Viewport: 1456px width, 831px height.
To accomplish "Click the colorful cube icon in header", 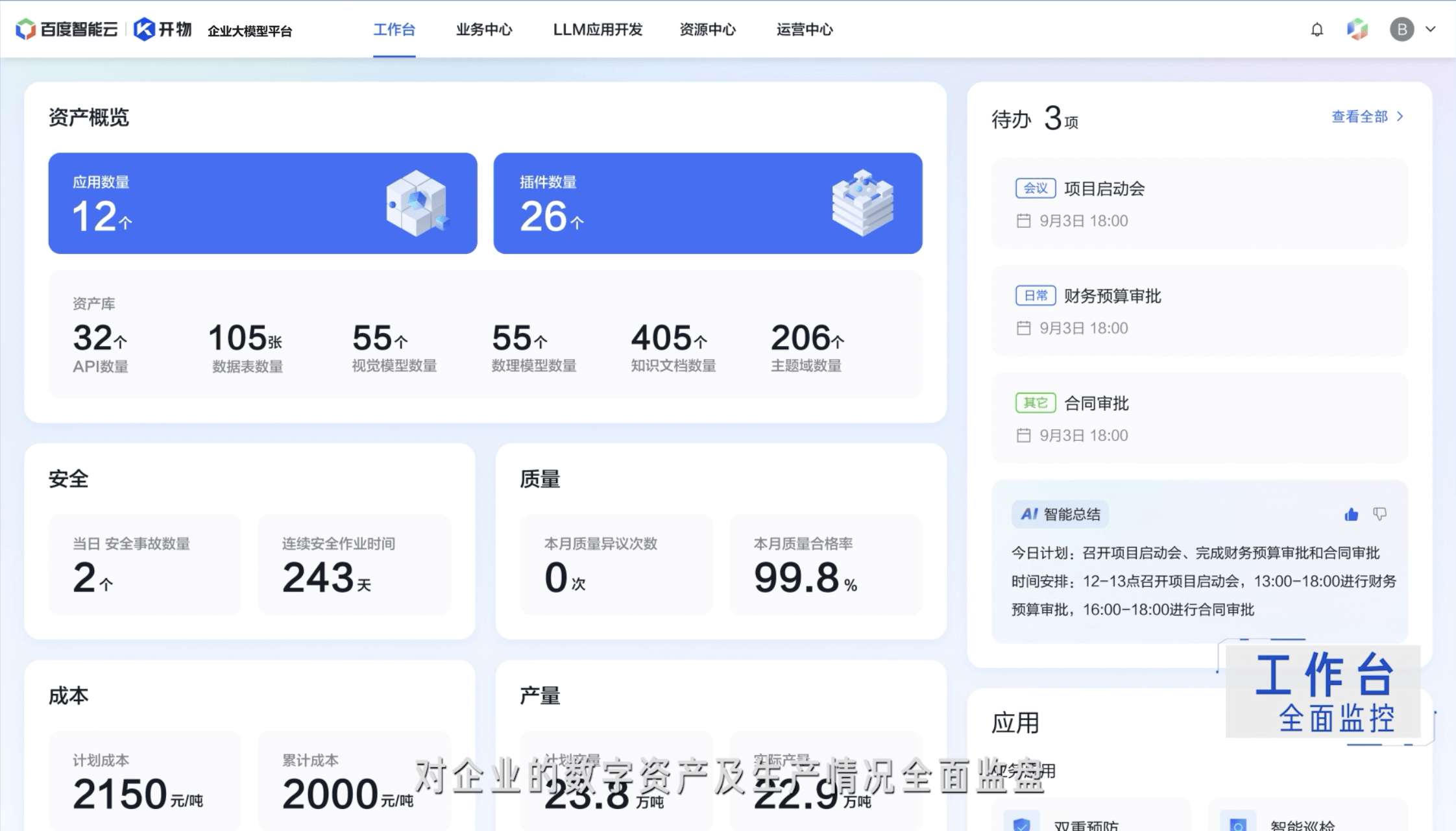I will tap(1357, 29).
